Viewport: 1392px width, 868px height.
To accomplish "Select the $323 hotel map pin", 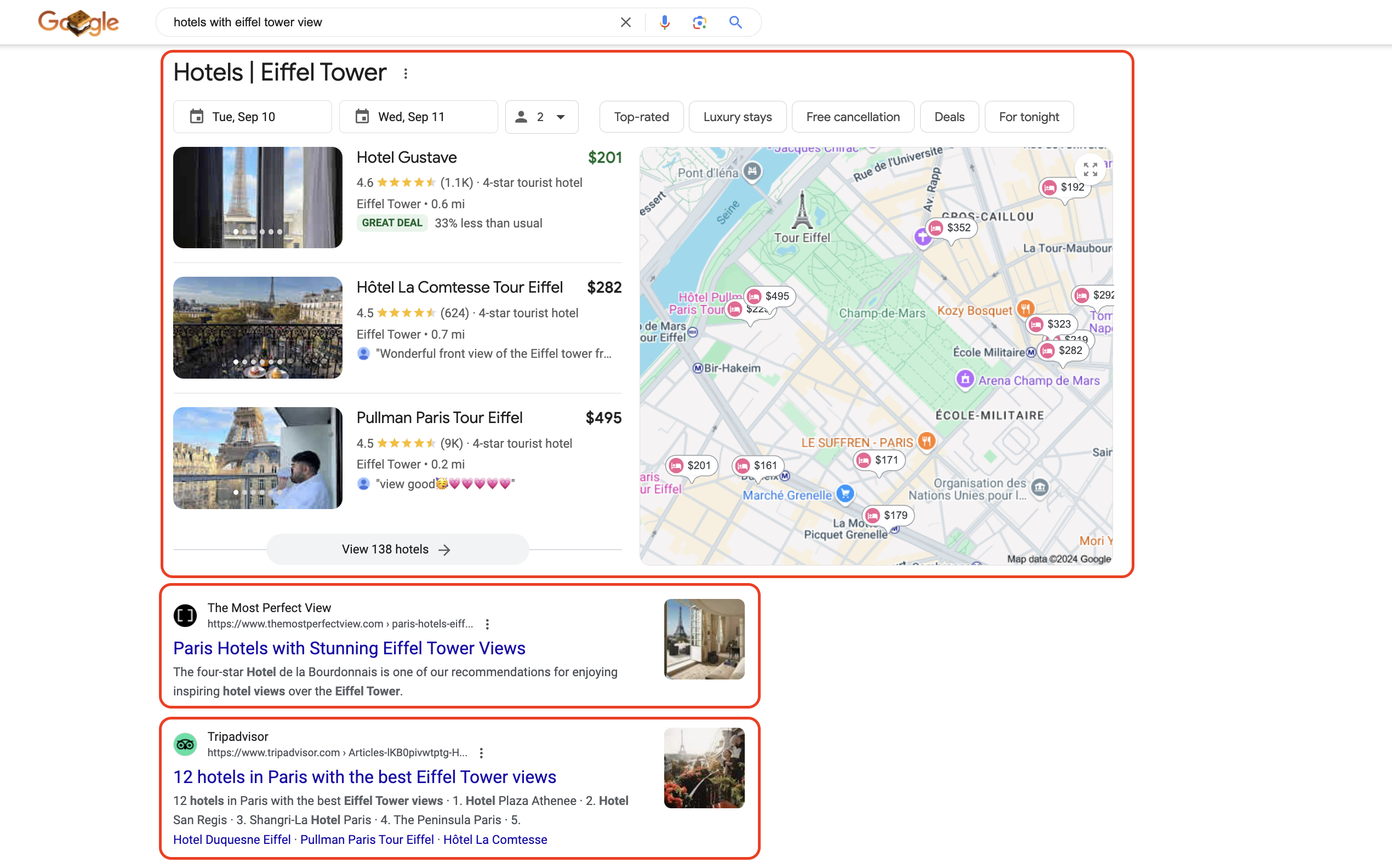I will (x=1052, y=324).
